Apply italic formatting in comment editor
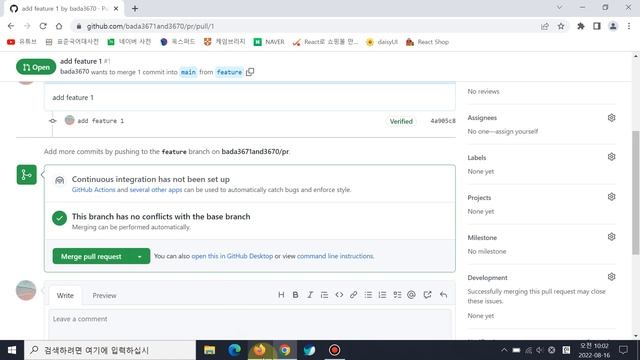Screen dimensions: 640x360 310,295
